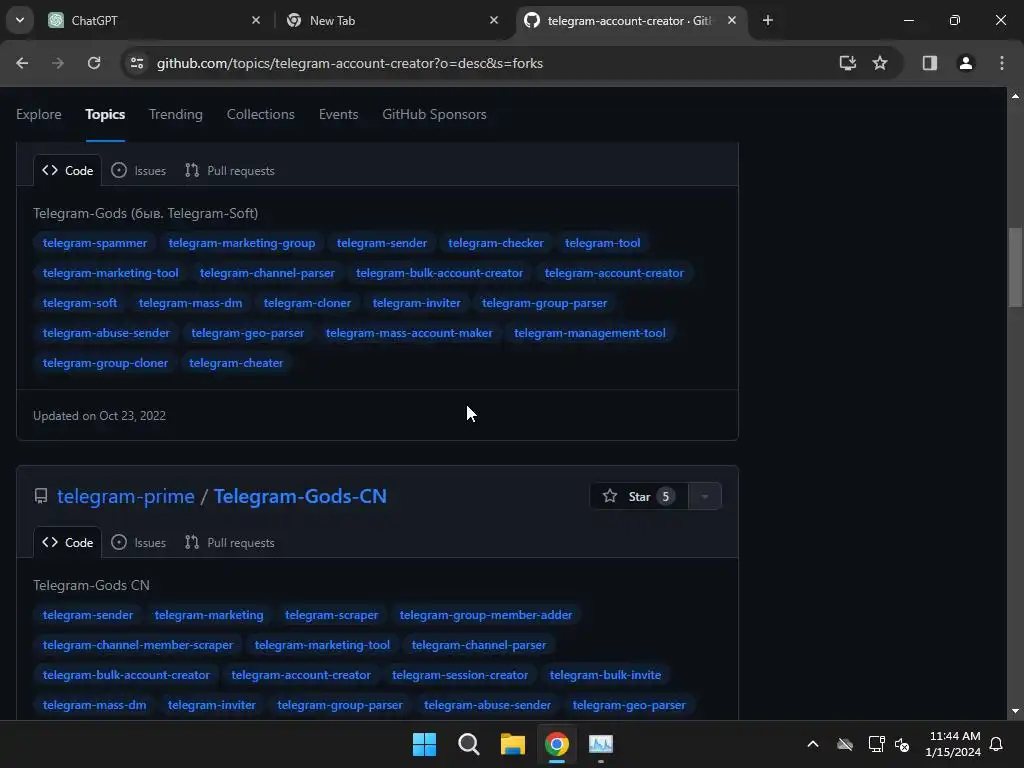The width and height of the screenshot is (1024, 768).
Task: Open Code tab of Telegram-Gods-CN card
Action: tap(67, 543)
